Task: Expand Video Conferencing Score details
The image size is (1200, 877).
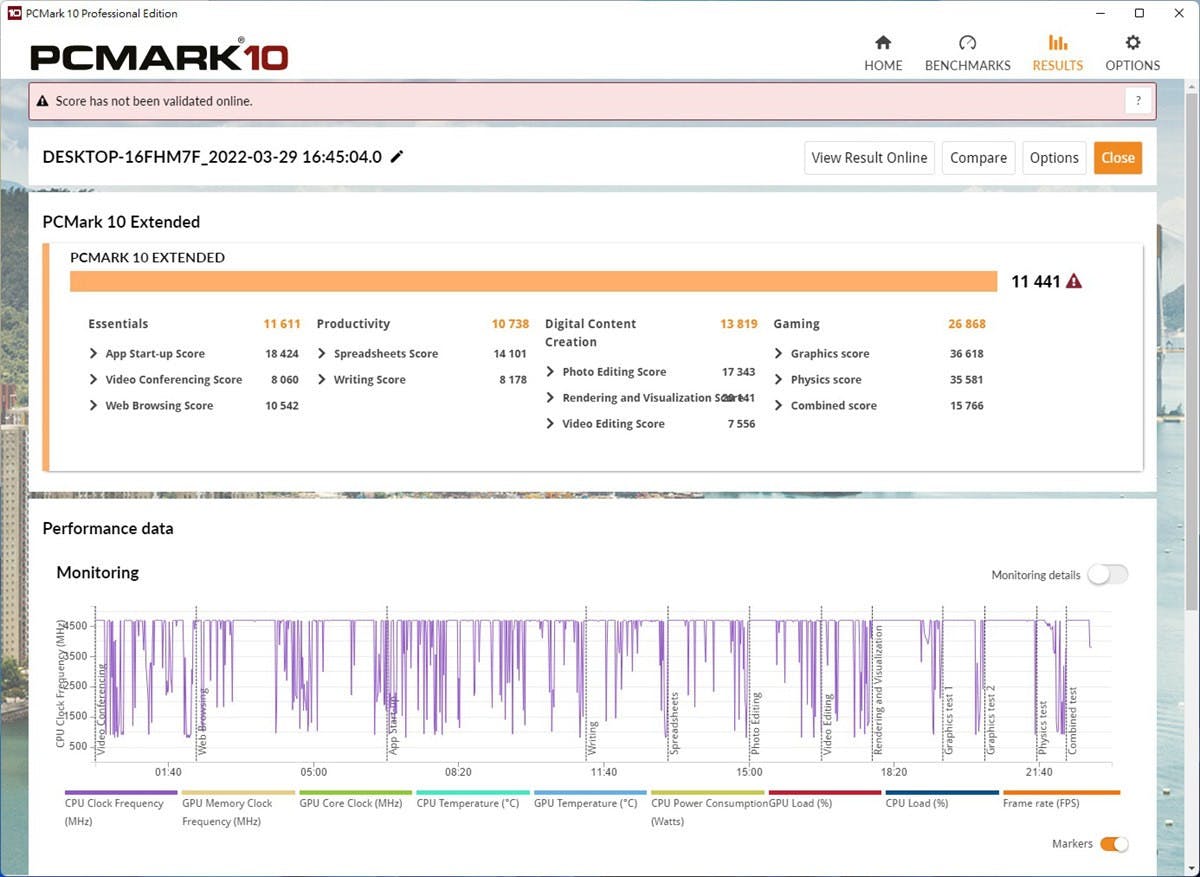Action: tap(95, 380)
